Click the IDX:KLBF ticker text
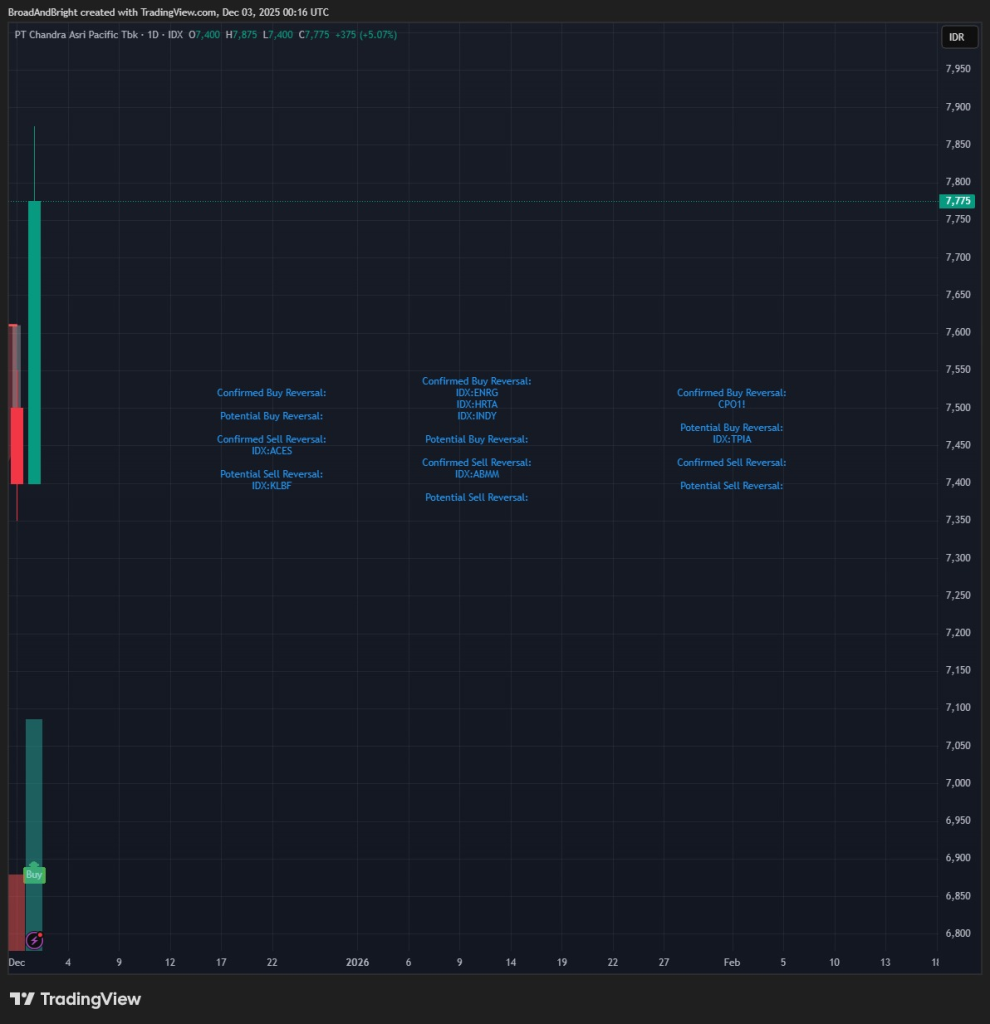 (271, 486)
